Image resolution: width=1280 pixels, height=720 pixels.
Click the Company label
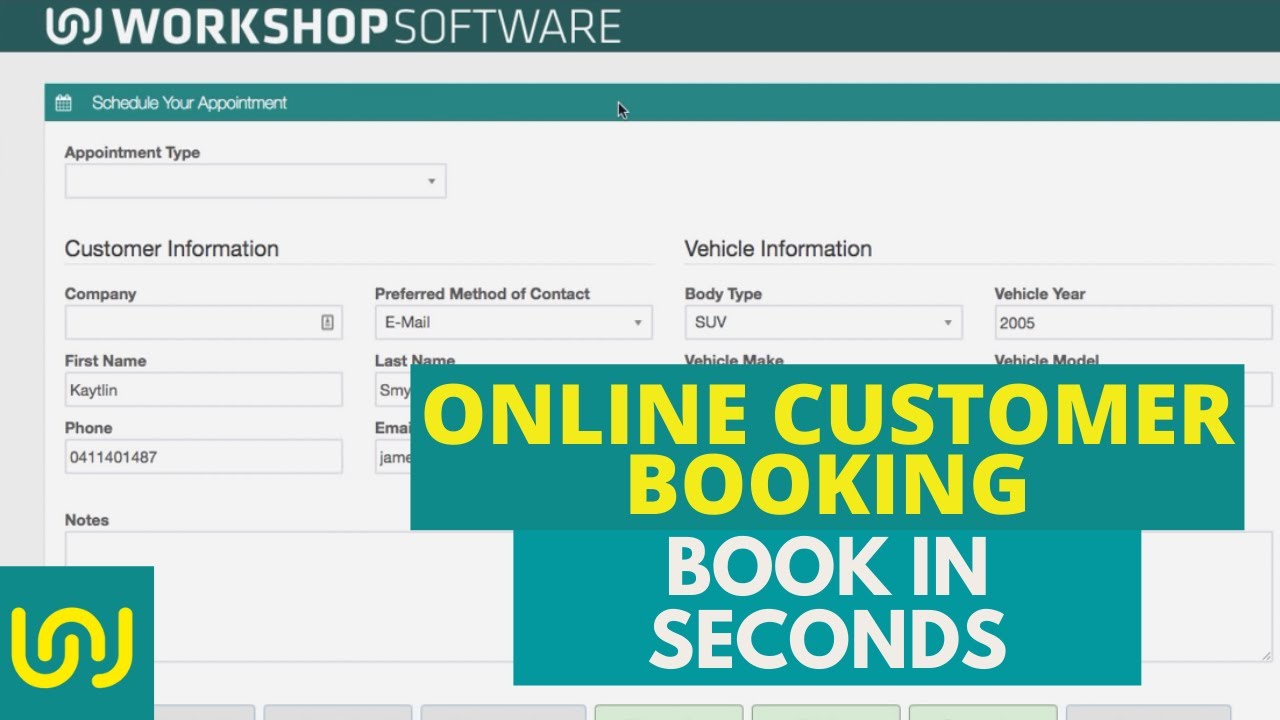click(x=100, y=294)
